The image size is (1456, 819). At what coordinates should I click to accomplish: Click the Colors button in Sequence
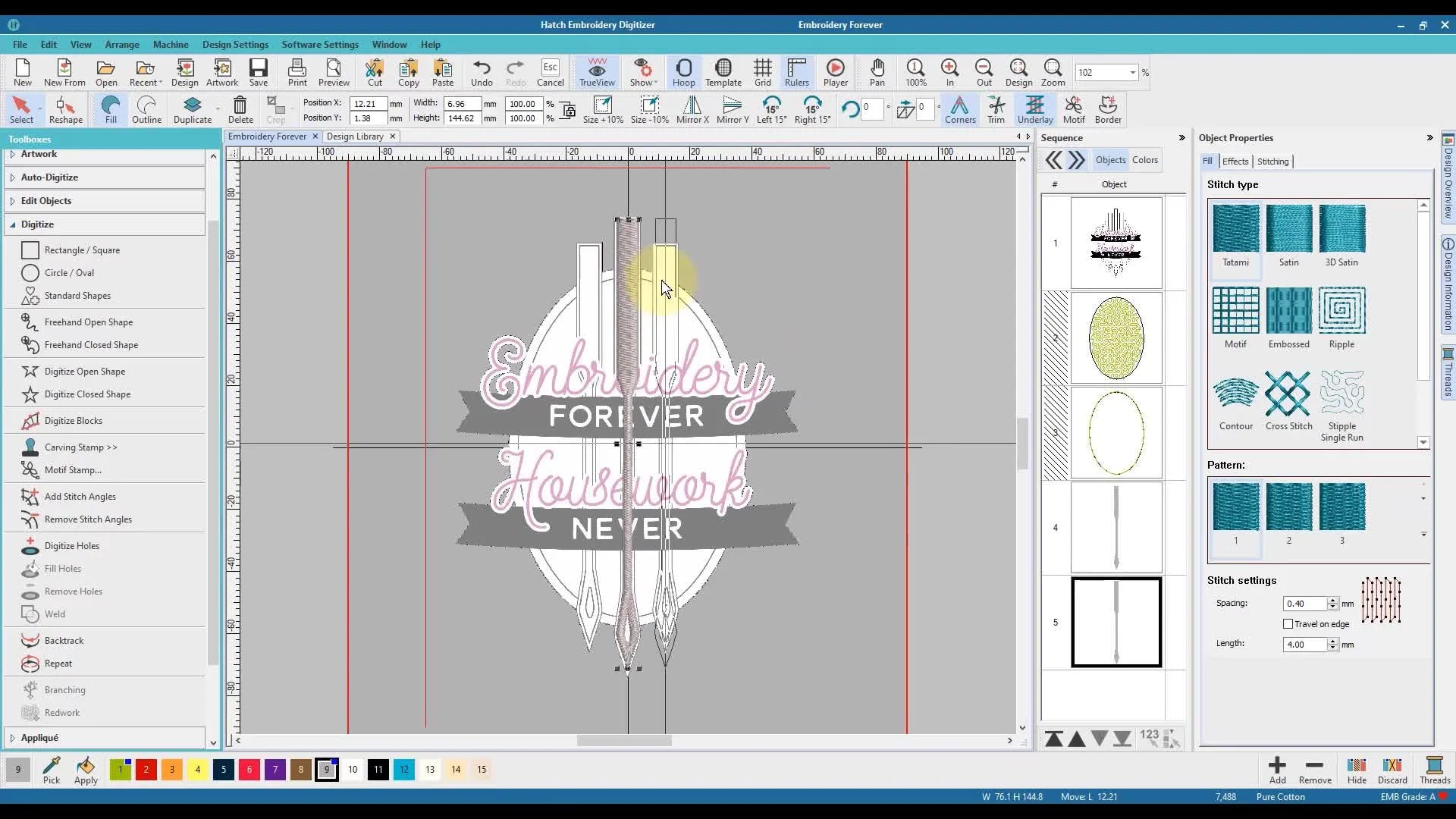[1144, 160]
